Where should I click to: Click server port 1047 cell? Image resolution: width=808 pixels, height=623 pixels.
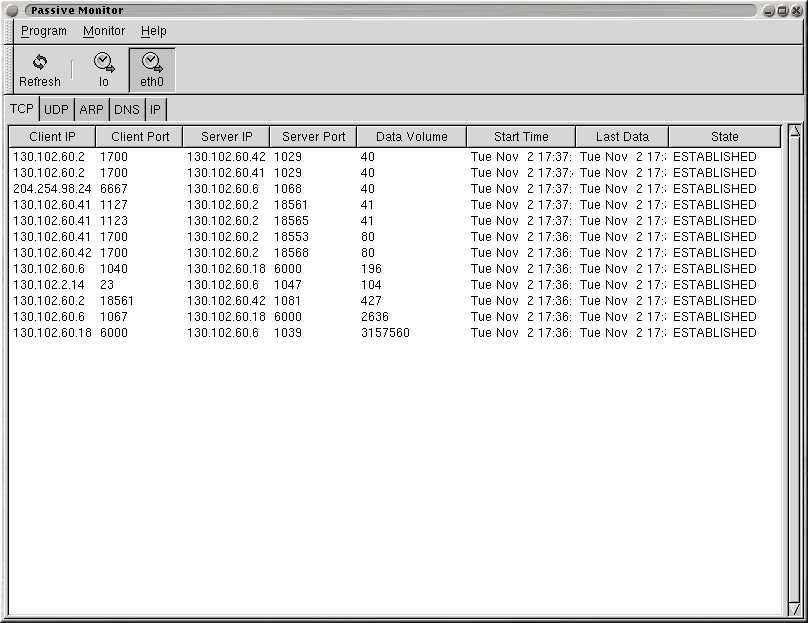tap(288, 284)
